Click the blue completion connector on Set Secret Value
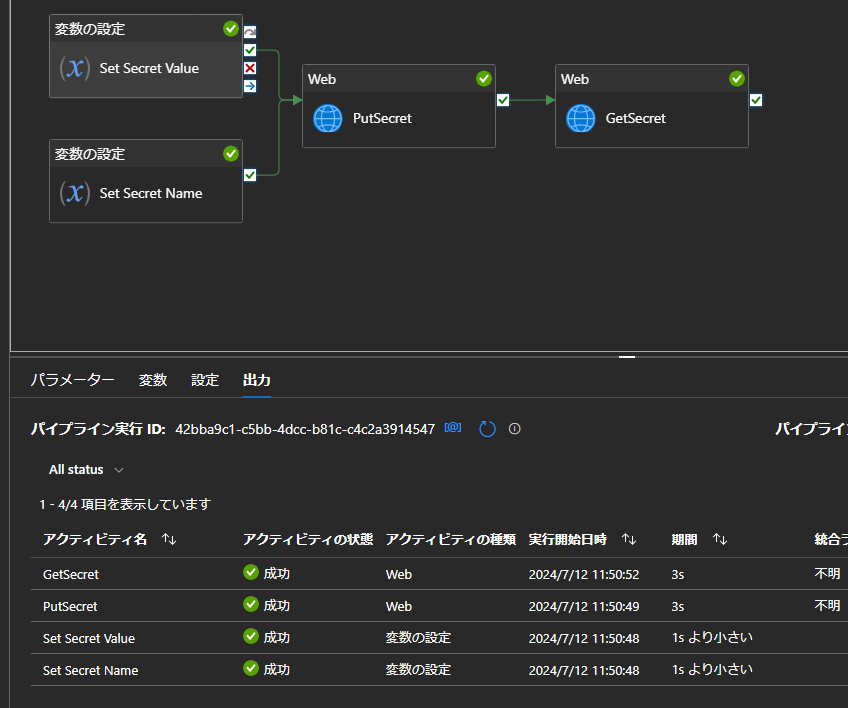This screenshot has height=708, width=848. tap(250, 86)
